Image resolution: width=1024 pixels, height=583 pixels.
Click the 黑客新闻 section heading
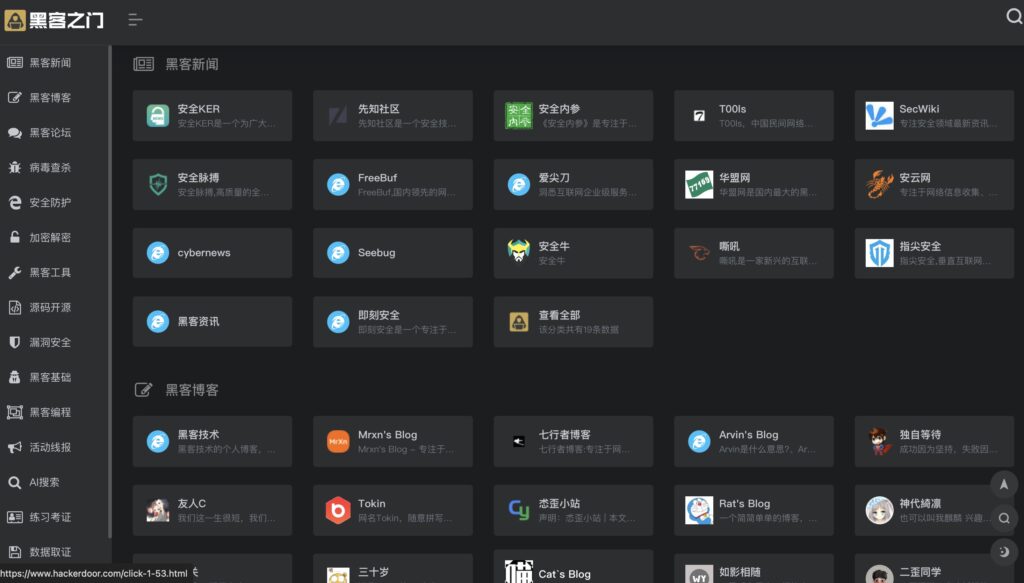tap(191, 64)
